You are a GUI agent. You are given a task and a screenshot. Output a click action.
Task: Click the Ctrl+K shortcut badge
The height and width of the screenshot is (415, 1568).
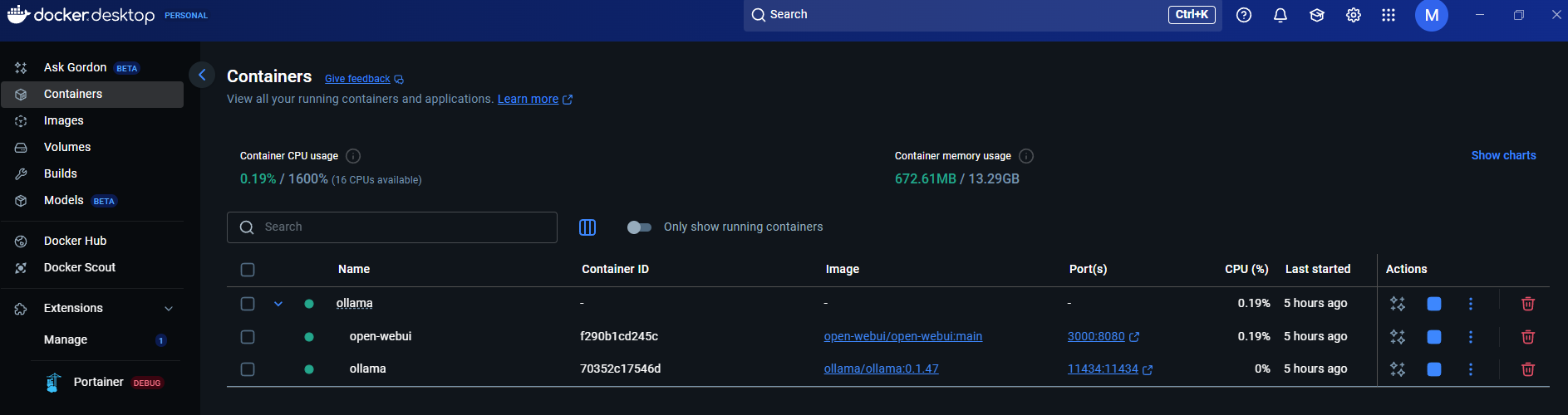click(x=1192, y=15)
